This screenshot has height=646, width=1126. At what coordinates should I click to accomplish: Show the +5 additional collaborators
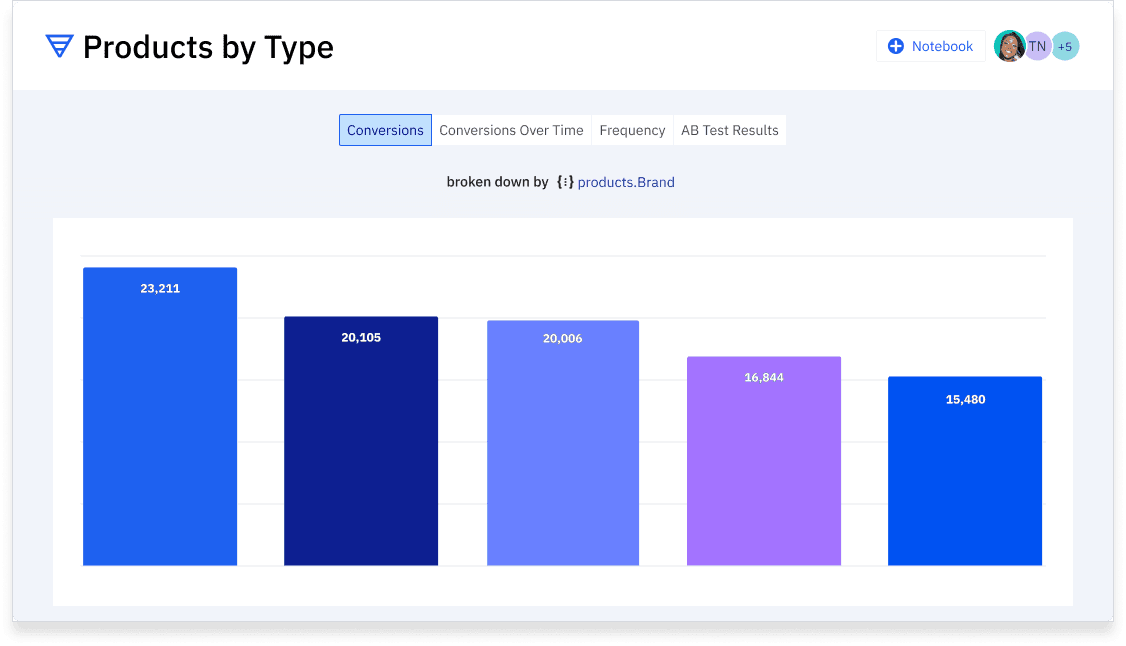1065,46
